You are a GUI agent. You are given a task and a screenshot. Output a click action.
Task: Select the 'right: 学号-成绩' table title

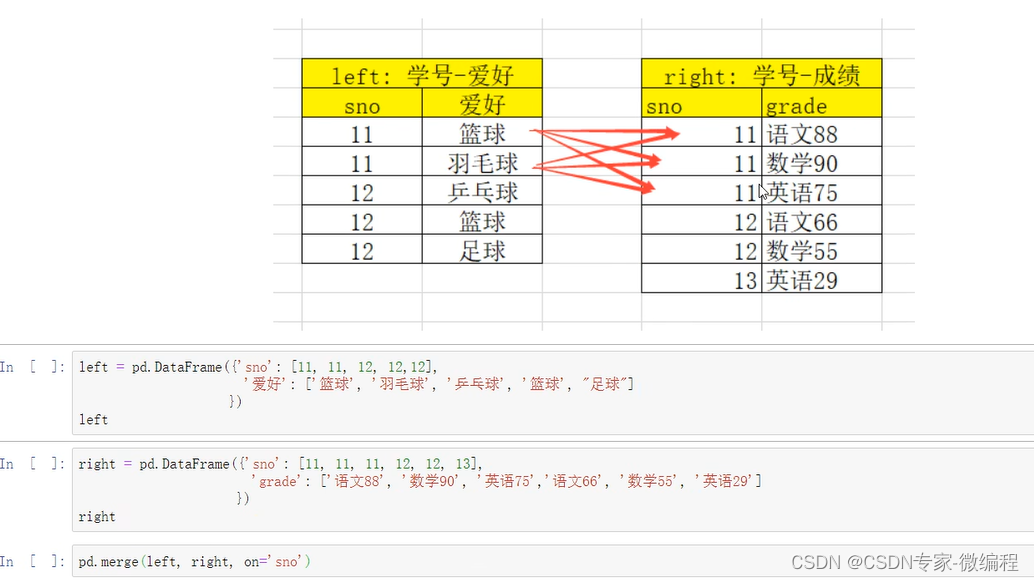[762, 74]
